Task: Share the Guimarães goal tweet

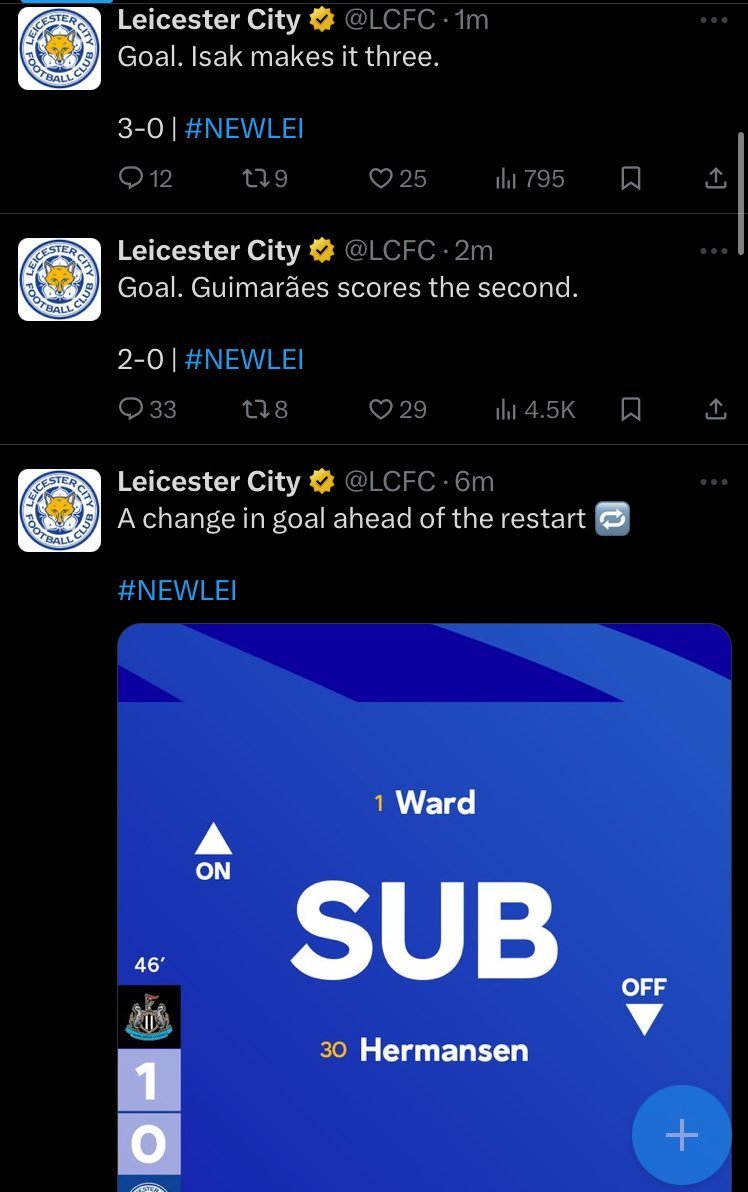Action: pos(715,410)
